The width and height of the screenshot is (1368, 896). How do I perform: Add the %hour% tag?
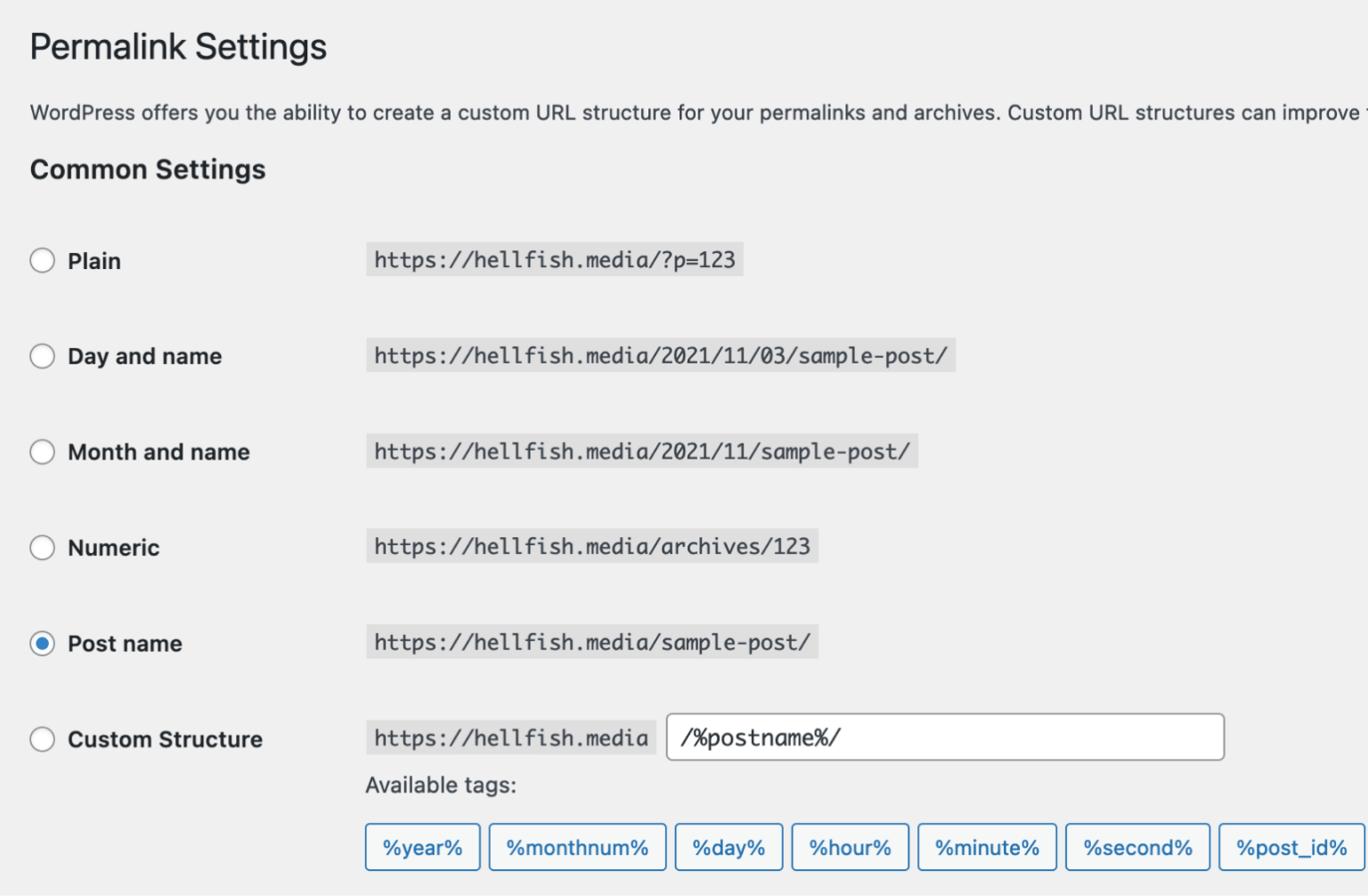850,847
